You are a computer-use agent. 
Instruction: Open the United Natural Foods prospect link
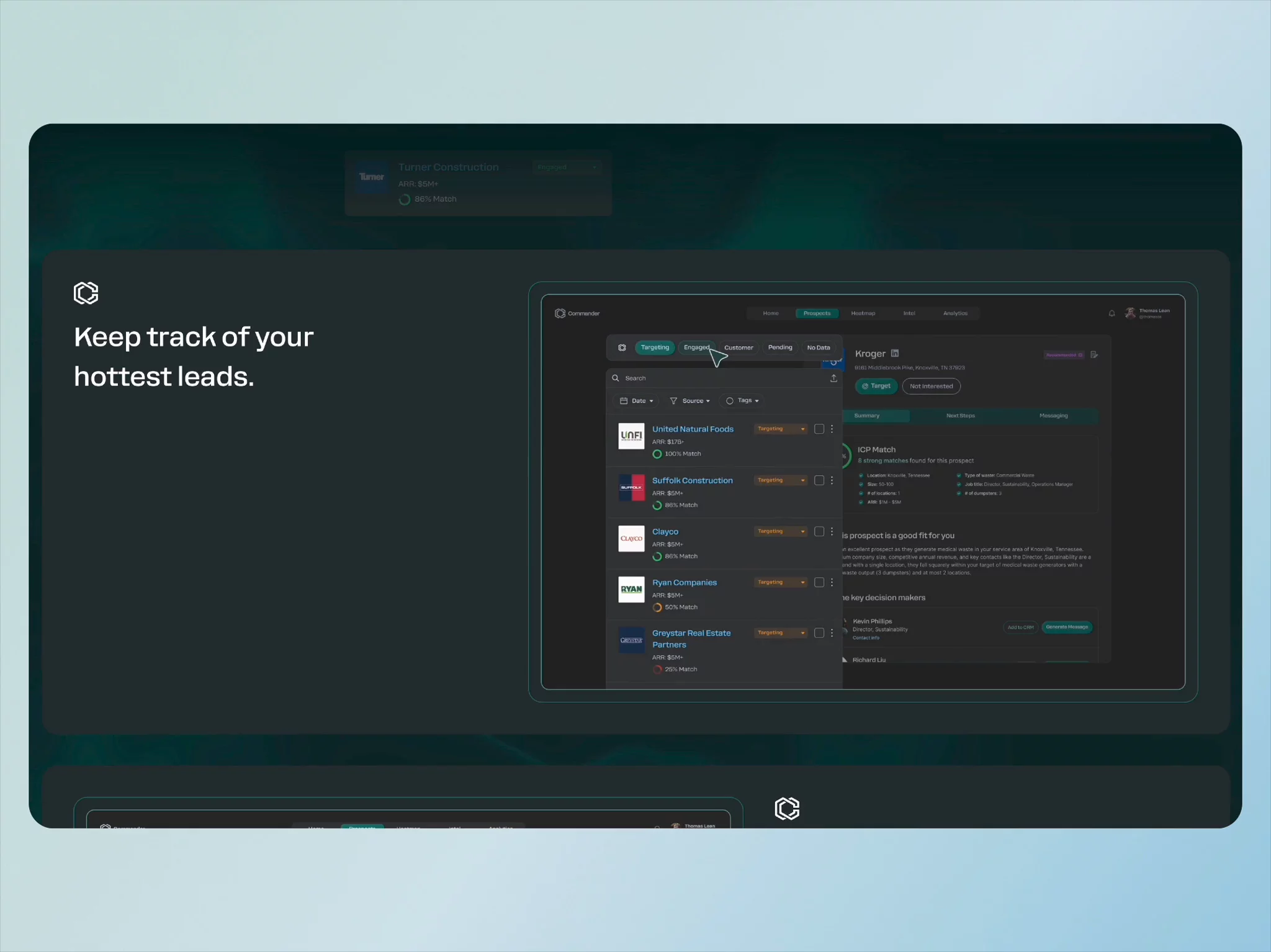[693, 429]
